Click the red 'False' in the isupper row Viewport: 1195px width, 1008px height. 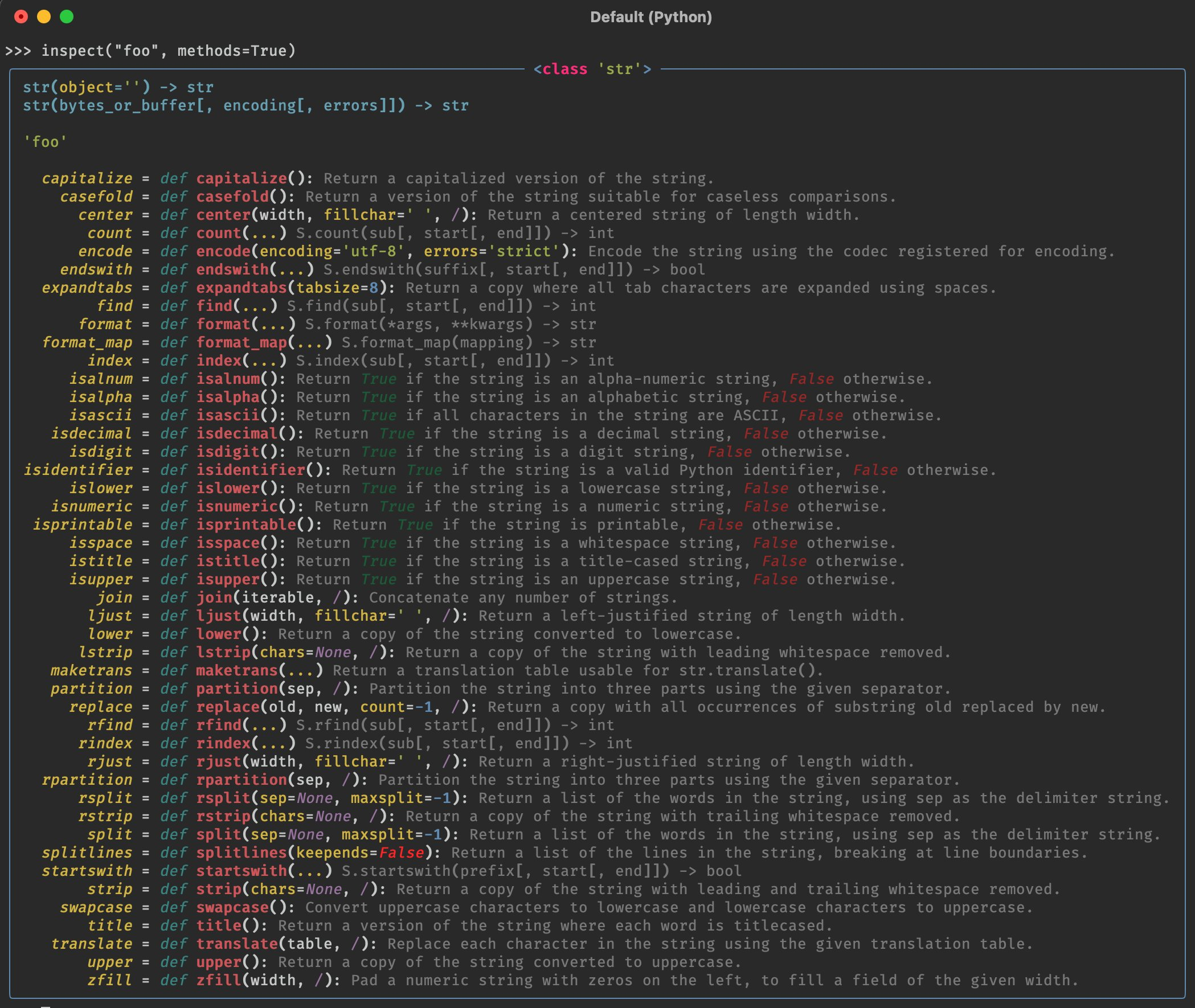[775, 579]
